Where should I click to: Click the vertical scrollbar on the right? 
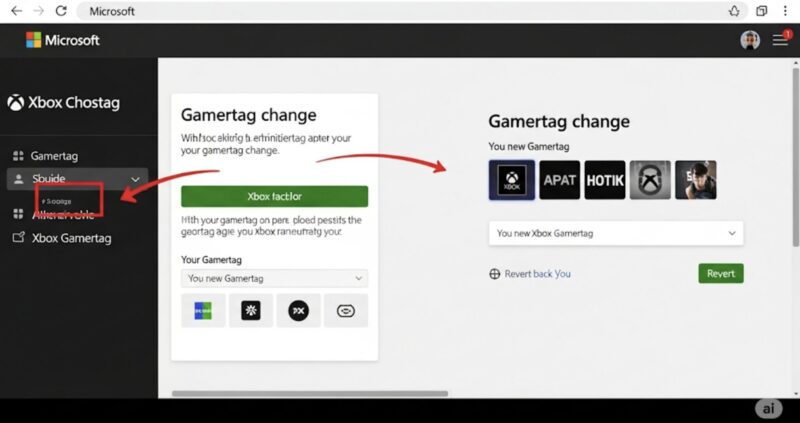[x=795, y=158]
